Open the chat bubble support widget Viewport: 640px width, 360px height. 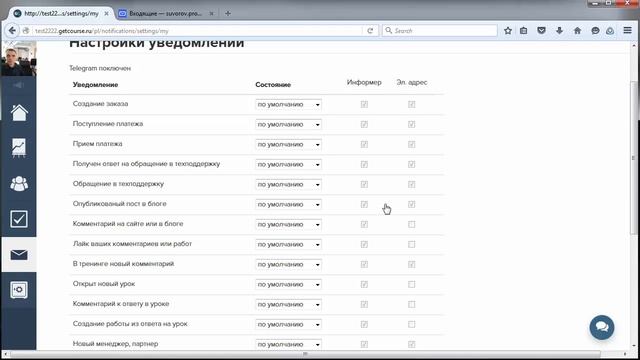click(602, 327)
